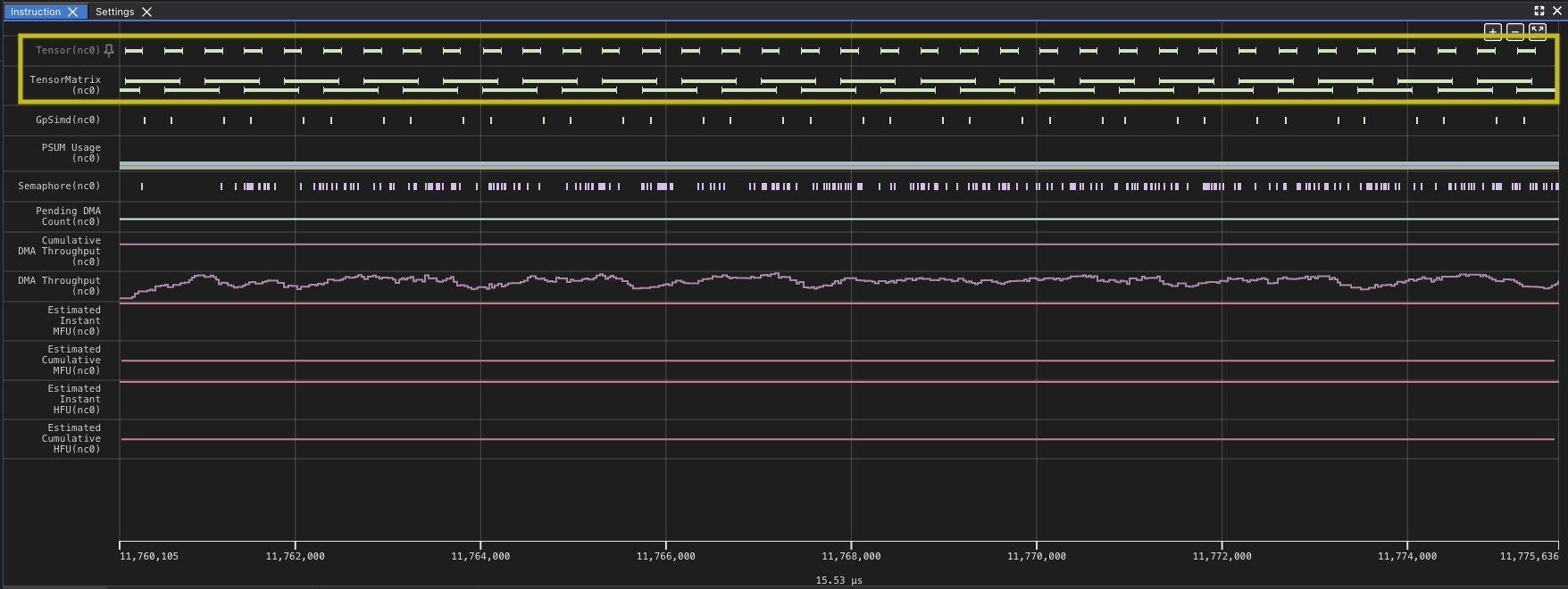Click the Pending DMA Count row label
Screen dimensions: 1568x589
[x=68, y=216]
